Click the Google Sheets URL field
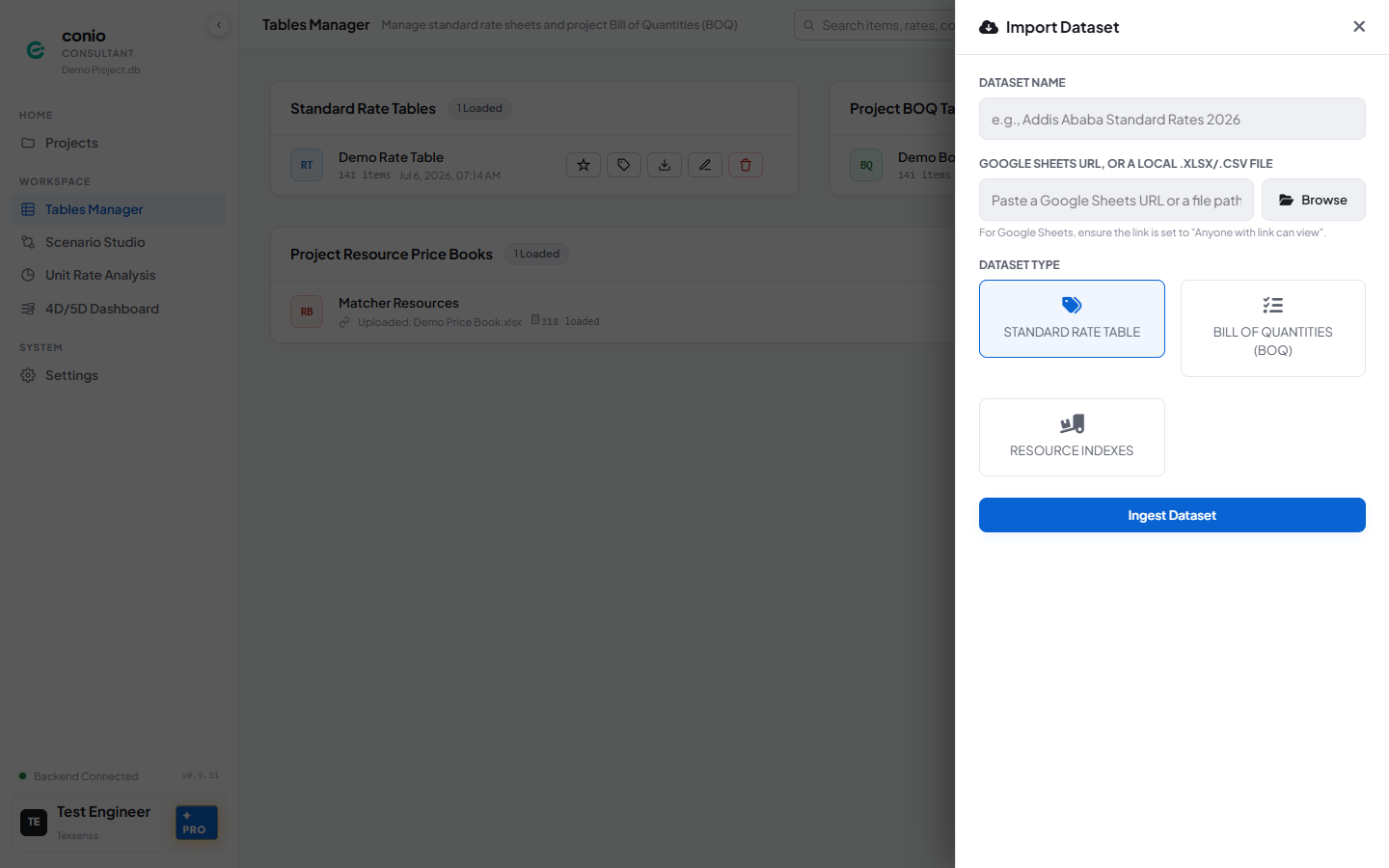1389x868 pixels. click(x=1116, y=200)
